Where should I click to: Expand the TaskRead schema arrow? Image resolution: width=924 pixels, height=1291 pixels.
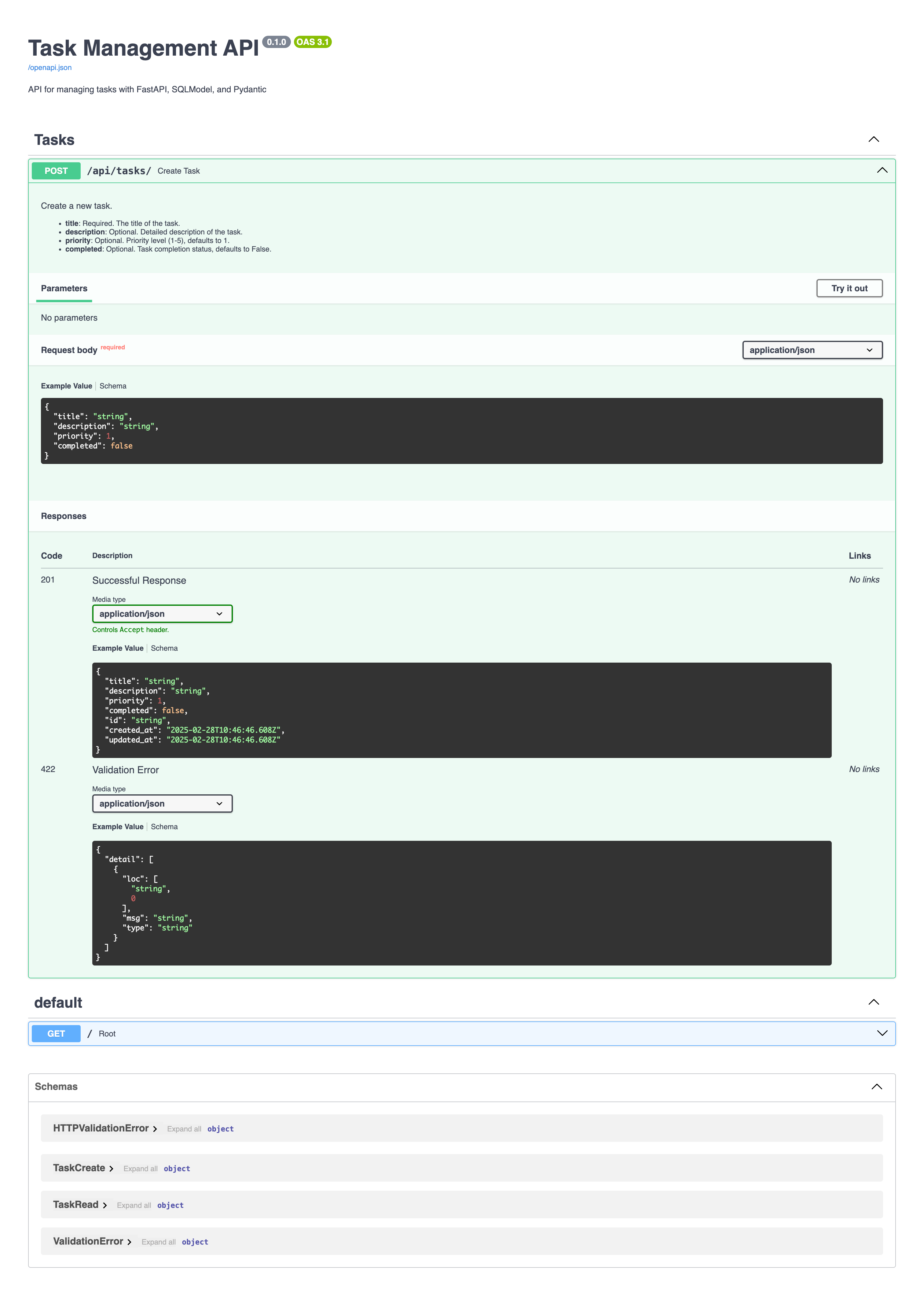point(105,1205)
